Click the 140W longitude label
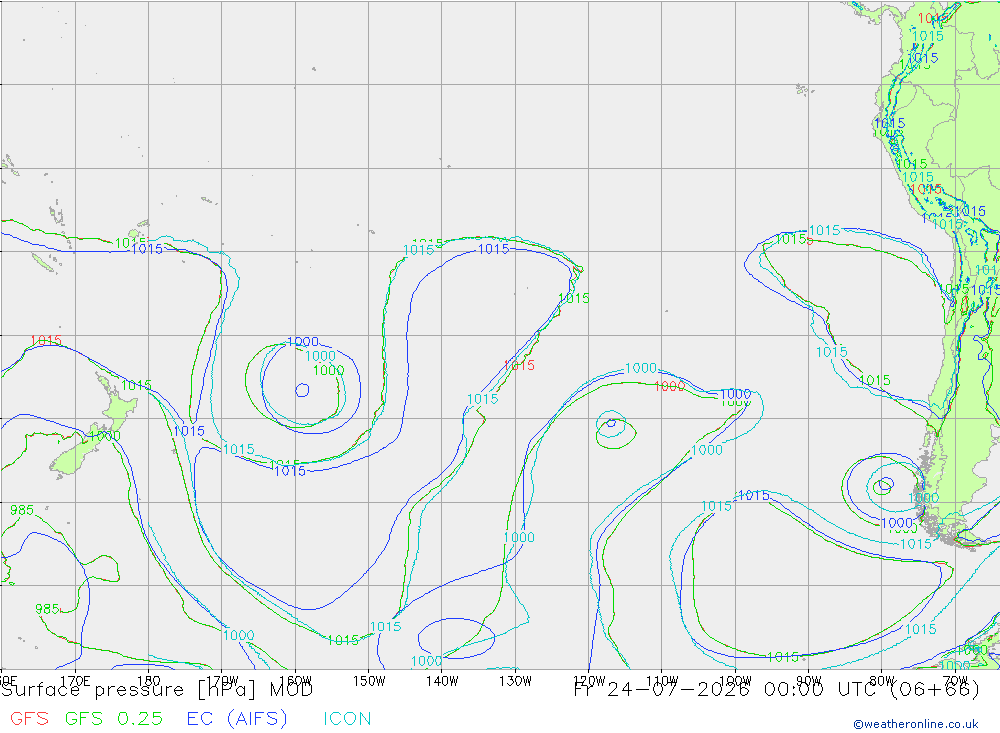 [x=443, y=681]
